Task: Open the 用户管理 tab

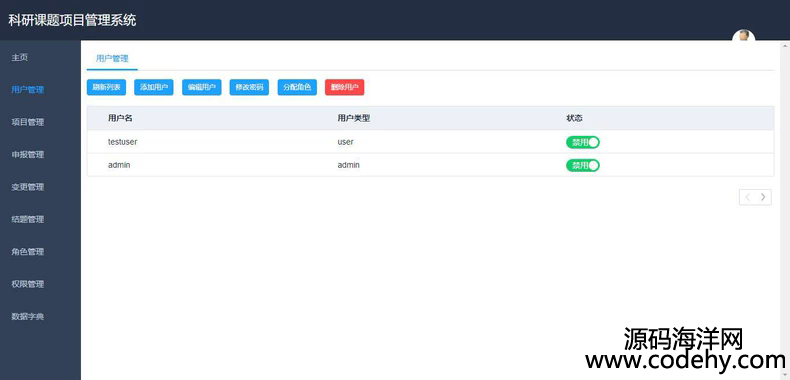Action: [x=112, y=58]
